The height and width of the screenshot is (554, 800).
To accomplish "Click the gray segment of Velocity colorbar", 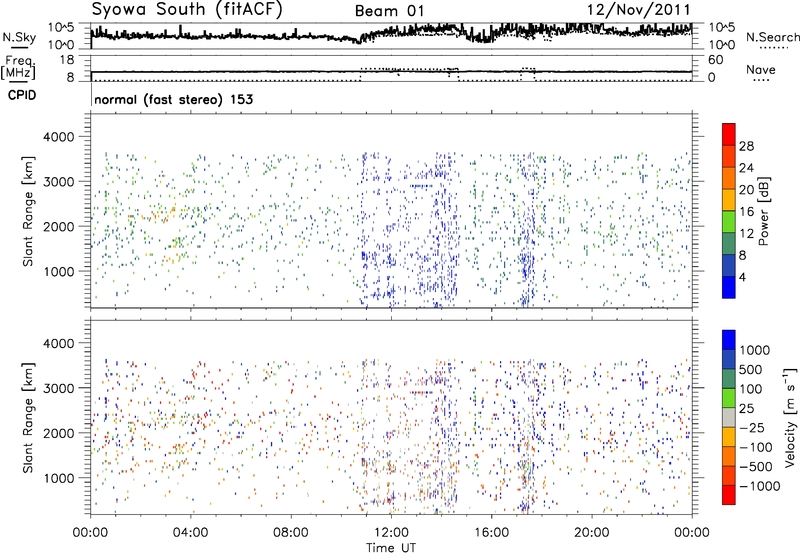I will [x=729, y=417].
